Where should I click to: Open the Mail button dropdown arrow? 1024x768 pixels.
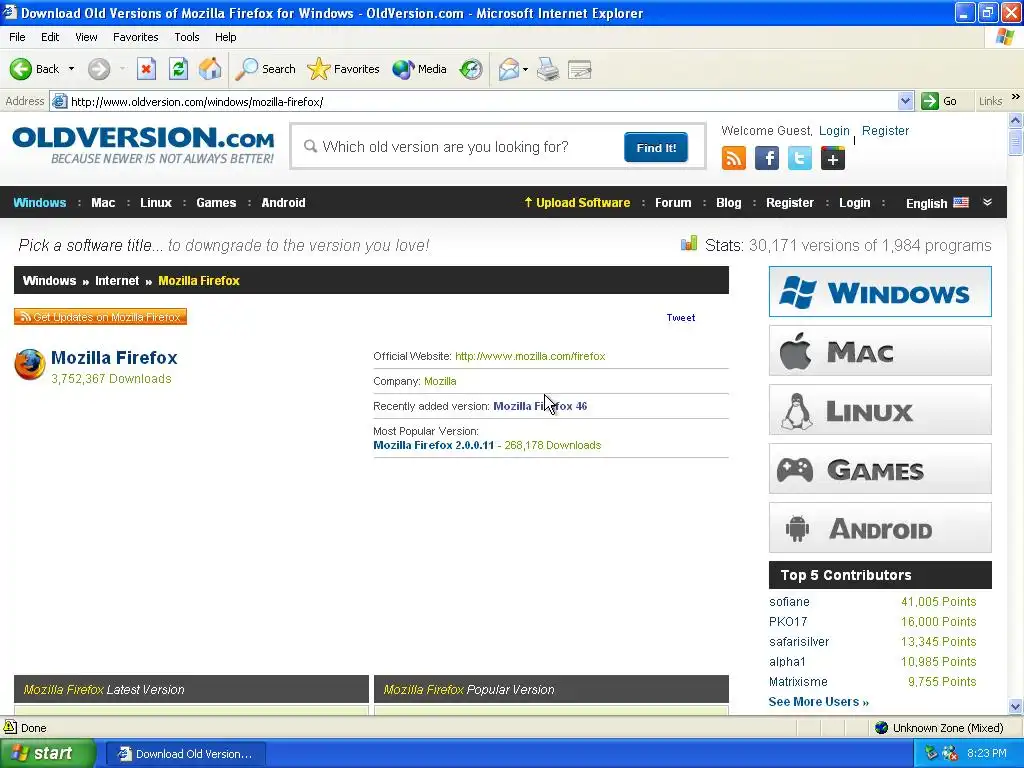tap(525, 69)
